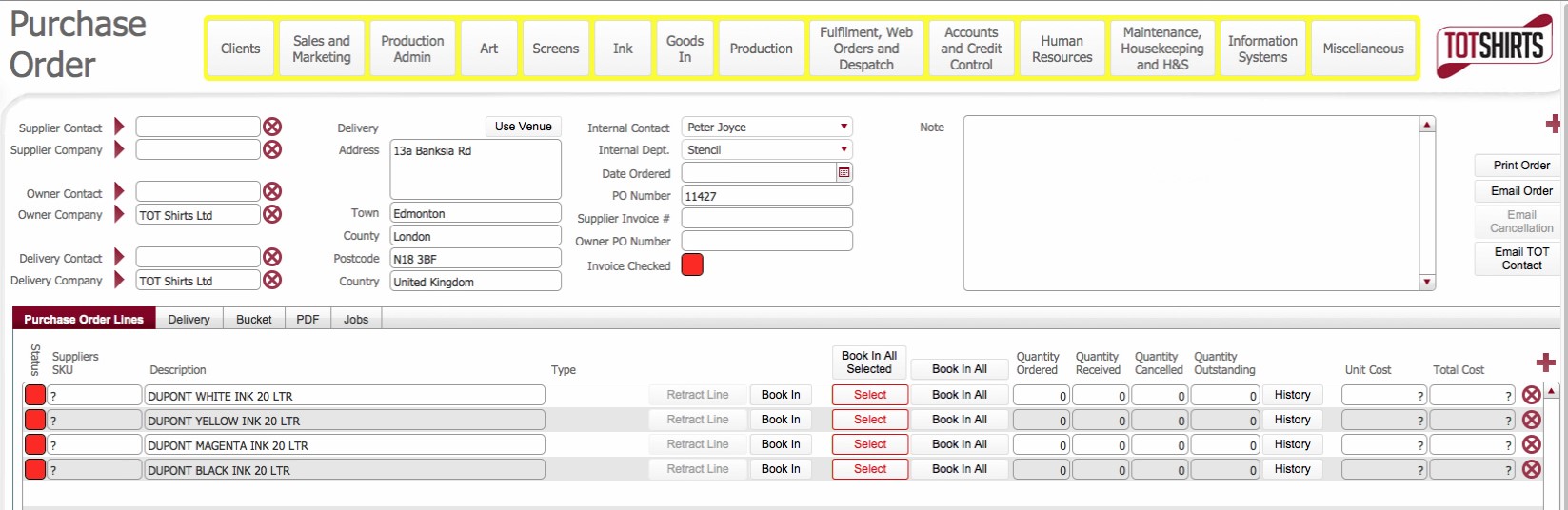The height and width of the screenshot is (510, 1568).
Task: Open the Goods In menu
Action: (685, 49)
